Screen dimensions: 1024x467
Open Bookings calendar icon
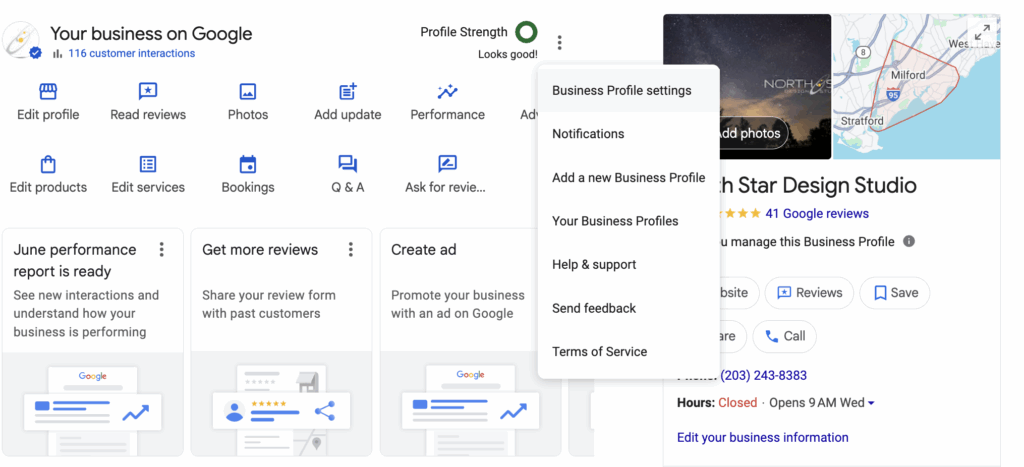pos(248,164)
